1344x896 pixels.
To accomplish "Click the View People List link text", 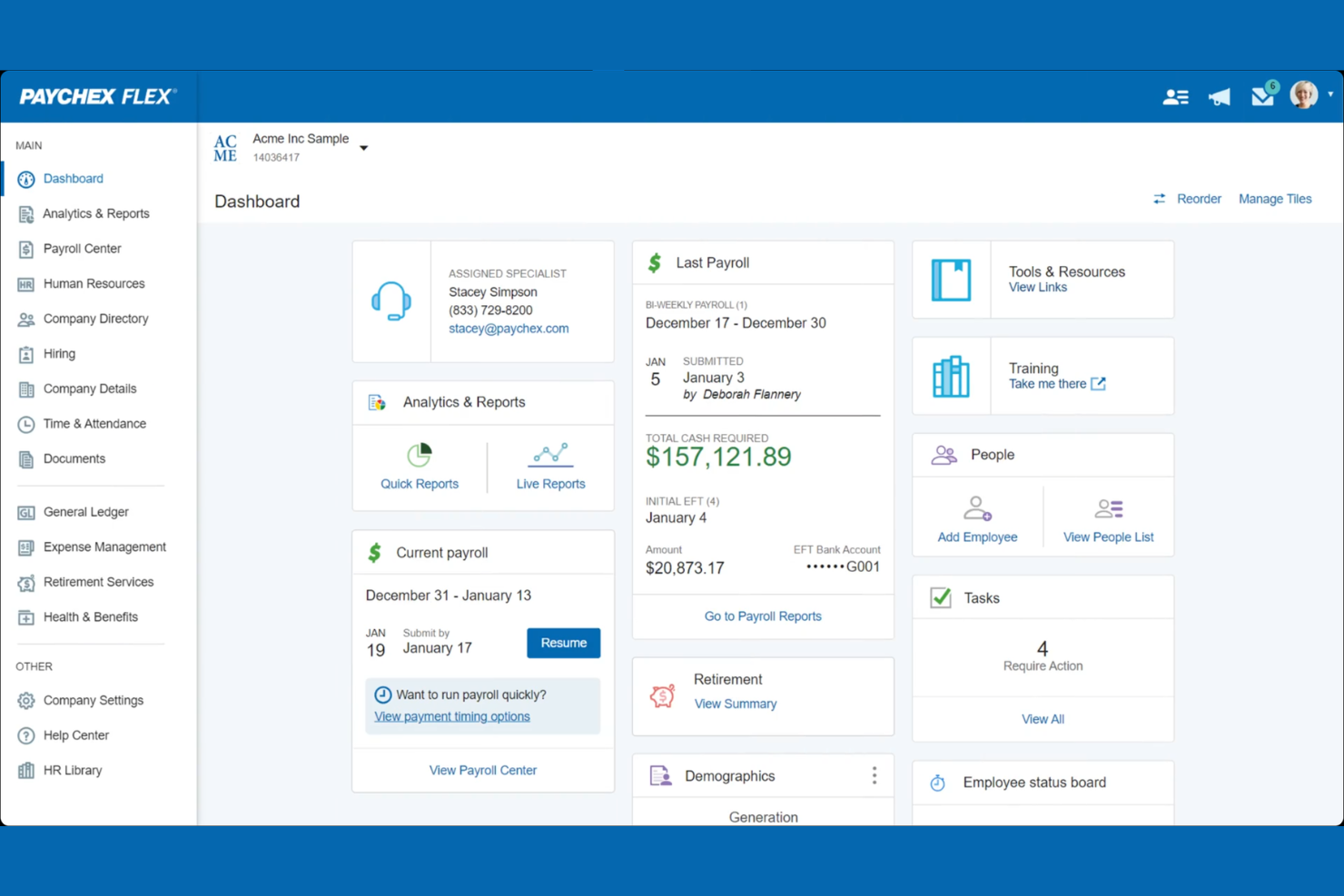I will point(1109,537).
